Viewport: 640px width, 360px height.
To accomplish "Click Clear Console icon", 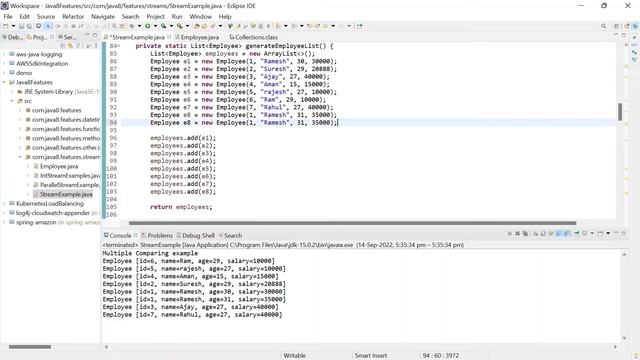I will [535, 233].
